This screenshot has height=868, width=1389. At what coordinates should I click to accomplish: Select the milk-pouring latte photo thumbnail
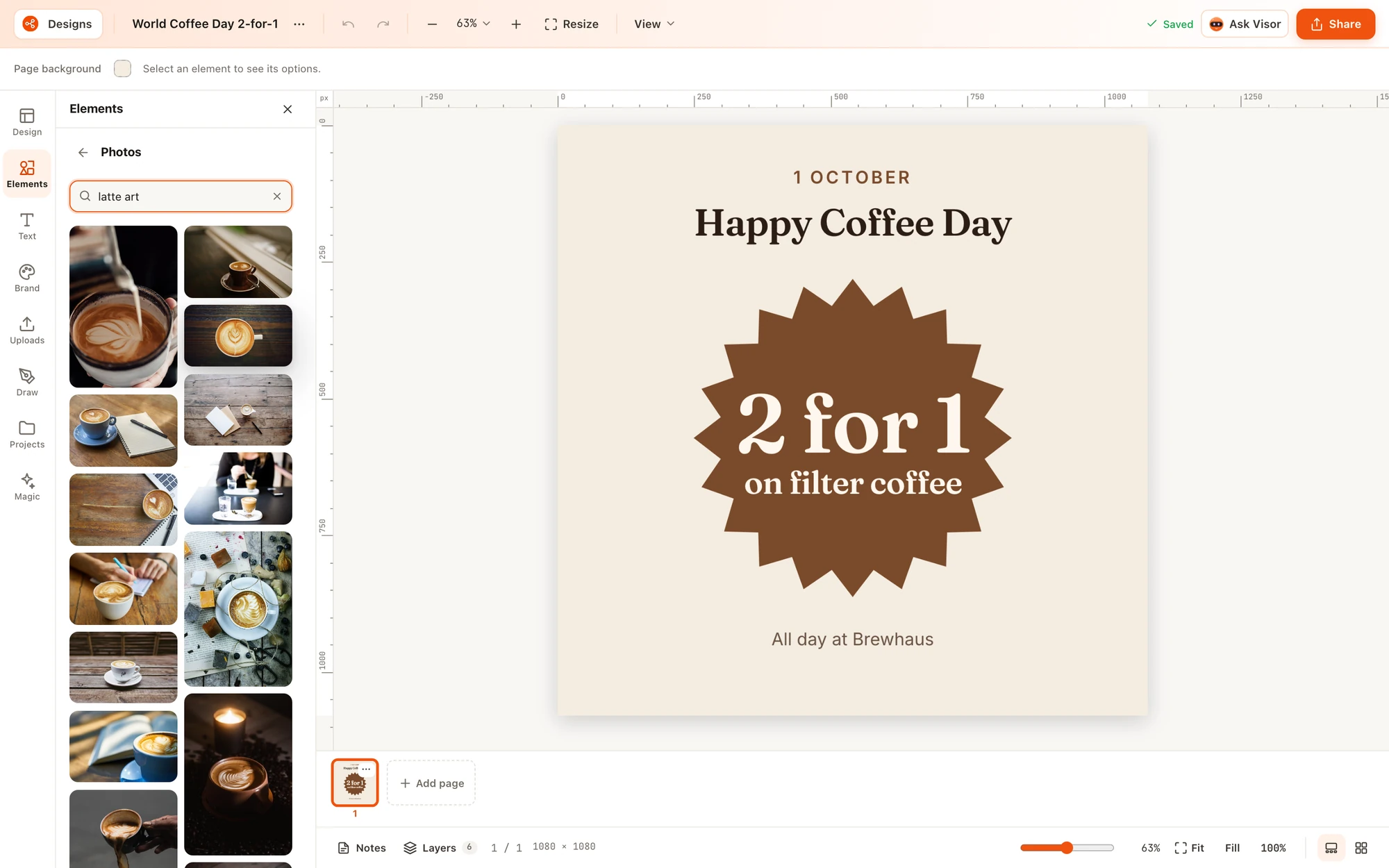coord(123,306)
